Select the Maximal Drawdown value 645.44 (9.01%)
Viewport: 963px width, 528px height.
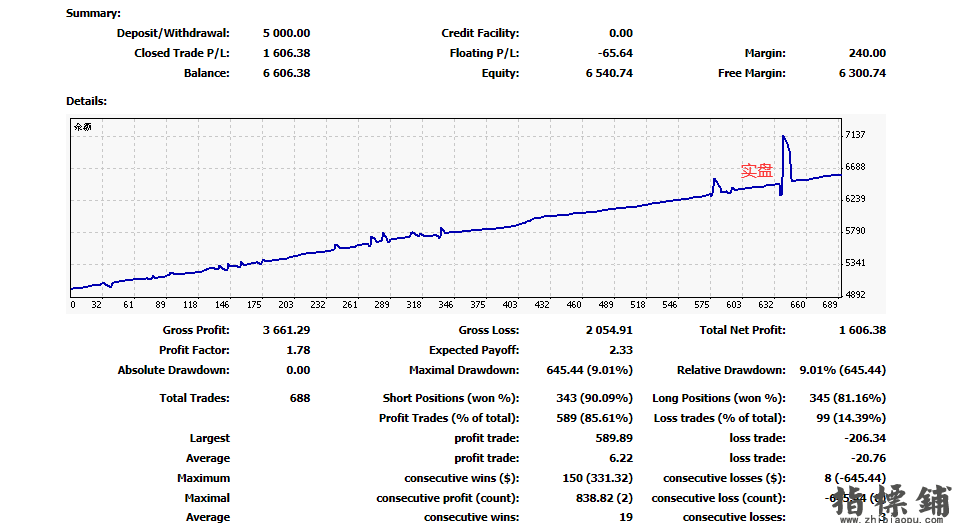point(590,370)
